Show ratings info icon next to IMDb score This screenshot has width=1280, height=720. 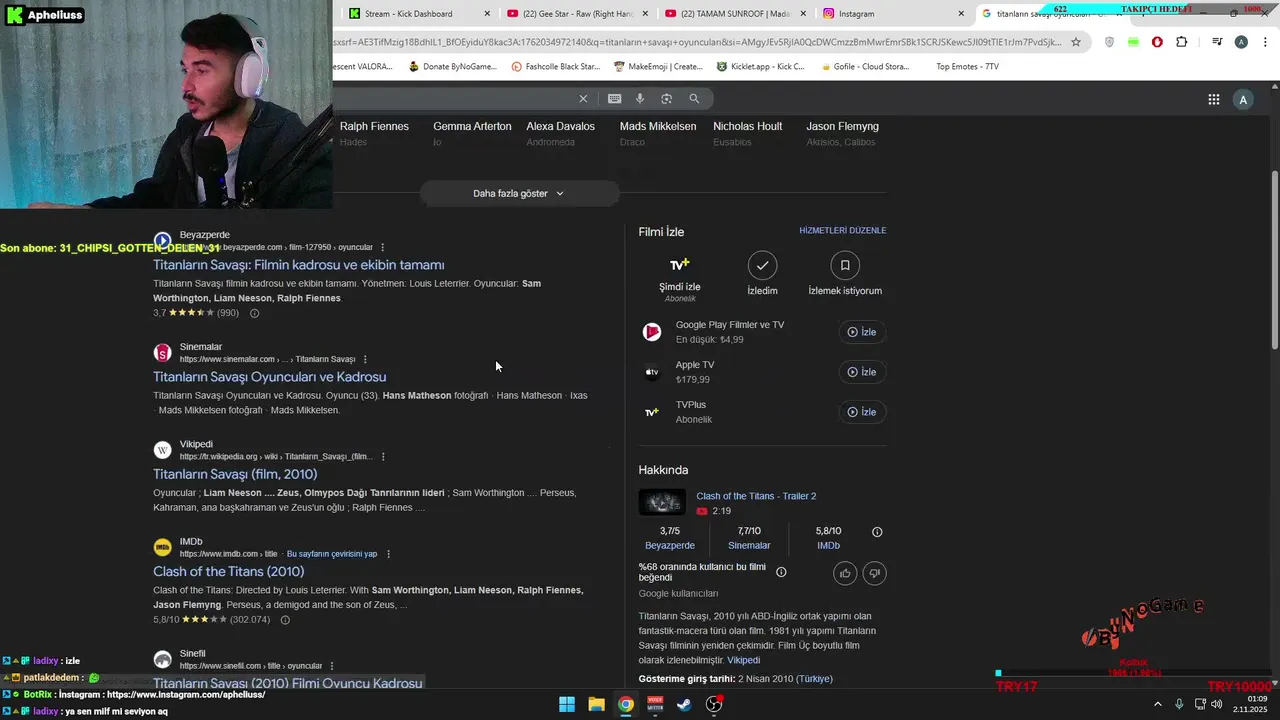[x=877, y=532]
